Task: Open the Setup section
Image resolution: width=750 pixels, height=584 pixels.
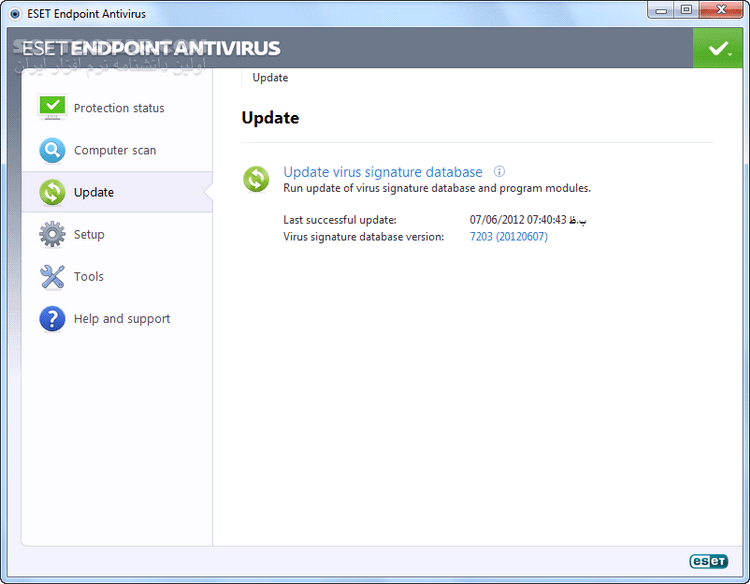Action: pyautogui.click(x=118, y=234)
